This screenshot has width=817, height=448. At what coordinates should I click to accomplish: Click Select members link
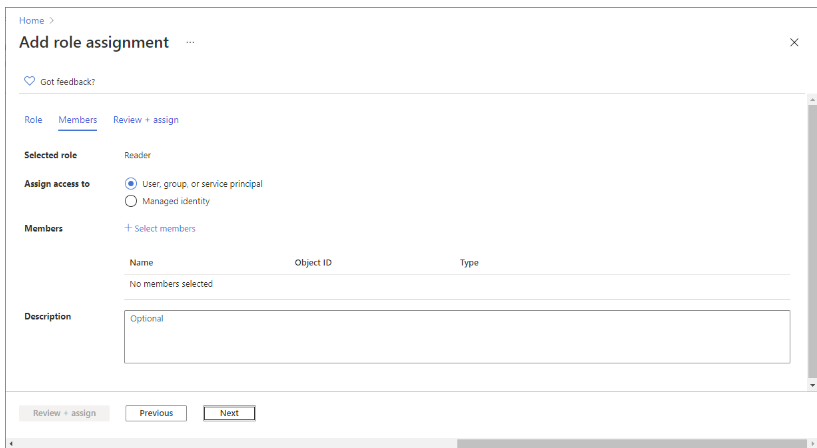point(165,229)
